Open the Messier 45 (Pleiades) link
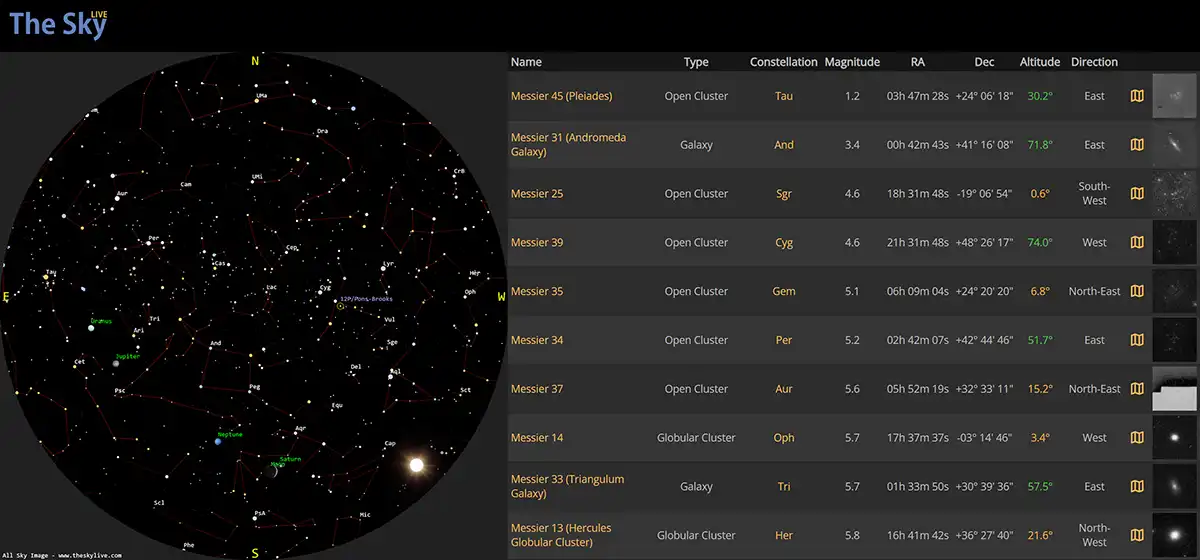 click(561, 96)
